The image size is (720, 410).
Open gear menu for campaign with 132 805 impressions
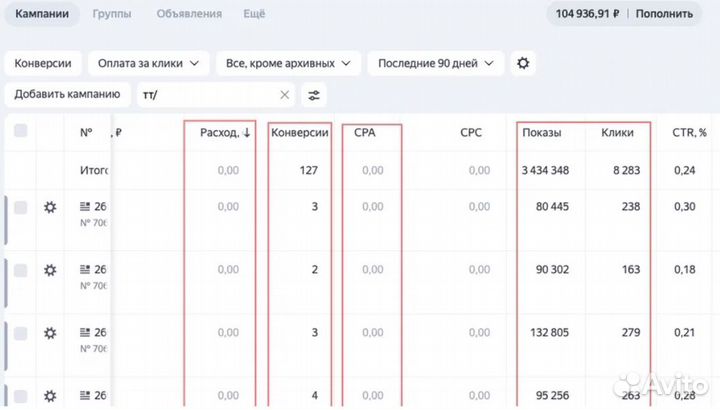(x=51, y=333)
